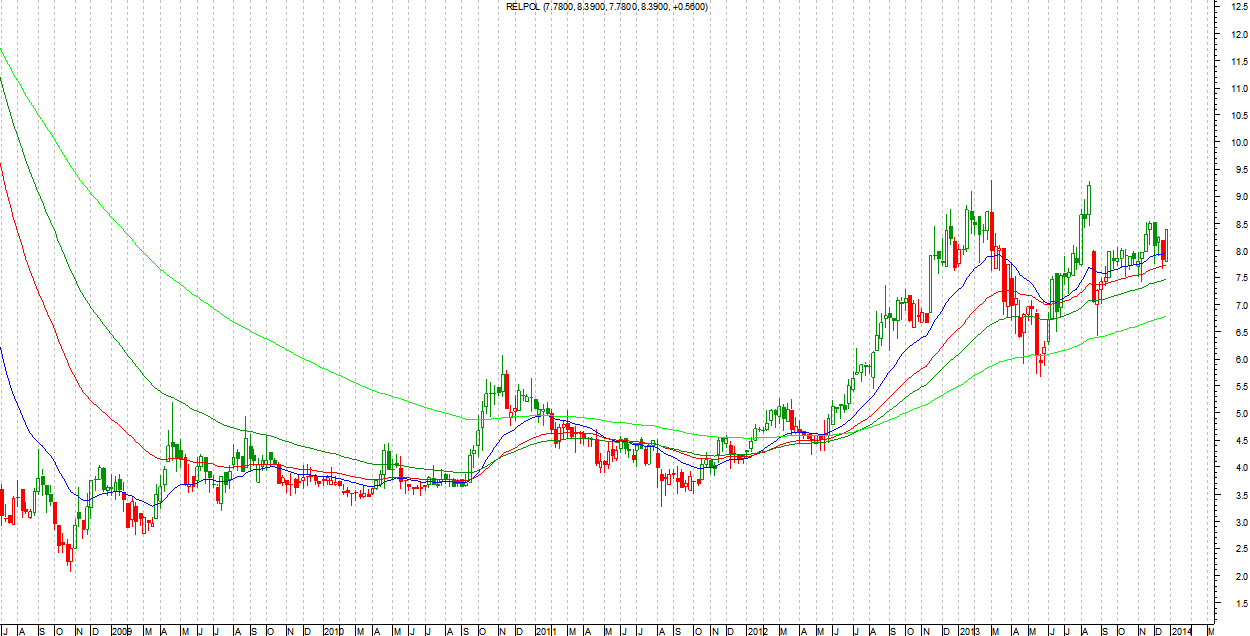This screenshot has width=1250, height=636.
Task: Click the 2013 year label on time axis
Action: tap(969, 631)
